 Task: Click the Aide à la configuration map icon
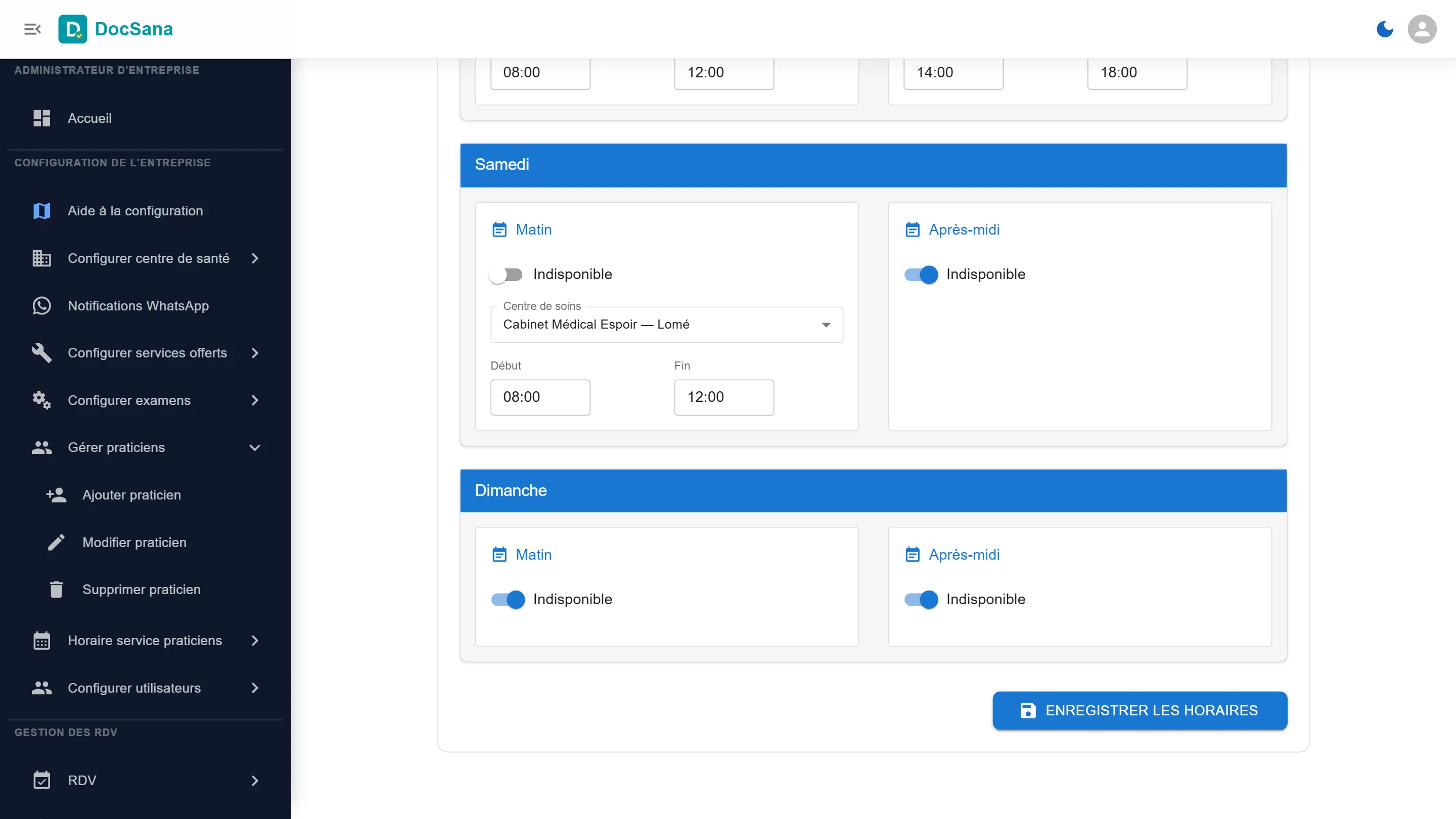(42, 211)
